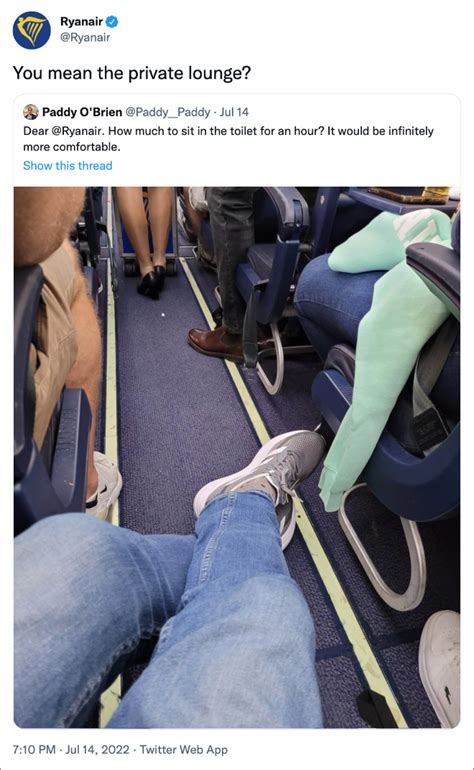Screen dimensions: 474x770
Task: Open the @Paddy_Paddy handle
Action: (168, 112)
